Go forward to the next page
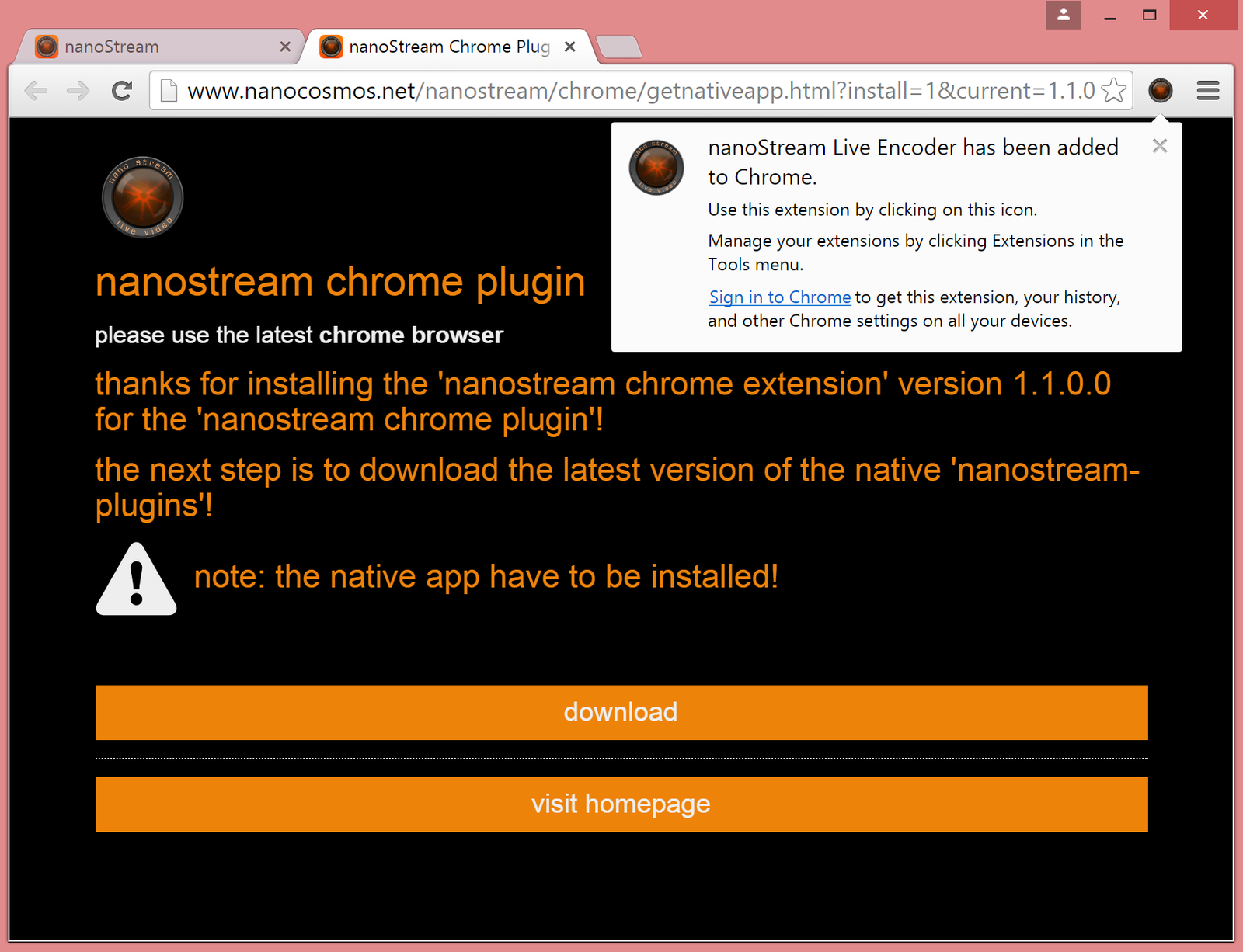 [x=78, y=91]
